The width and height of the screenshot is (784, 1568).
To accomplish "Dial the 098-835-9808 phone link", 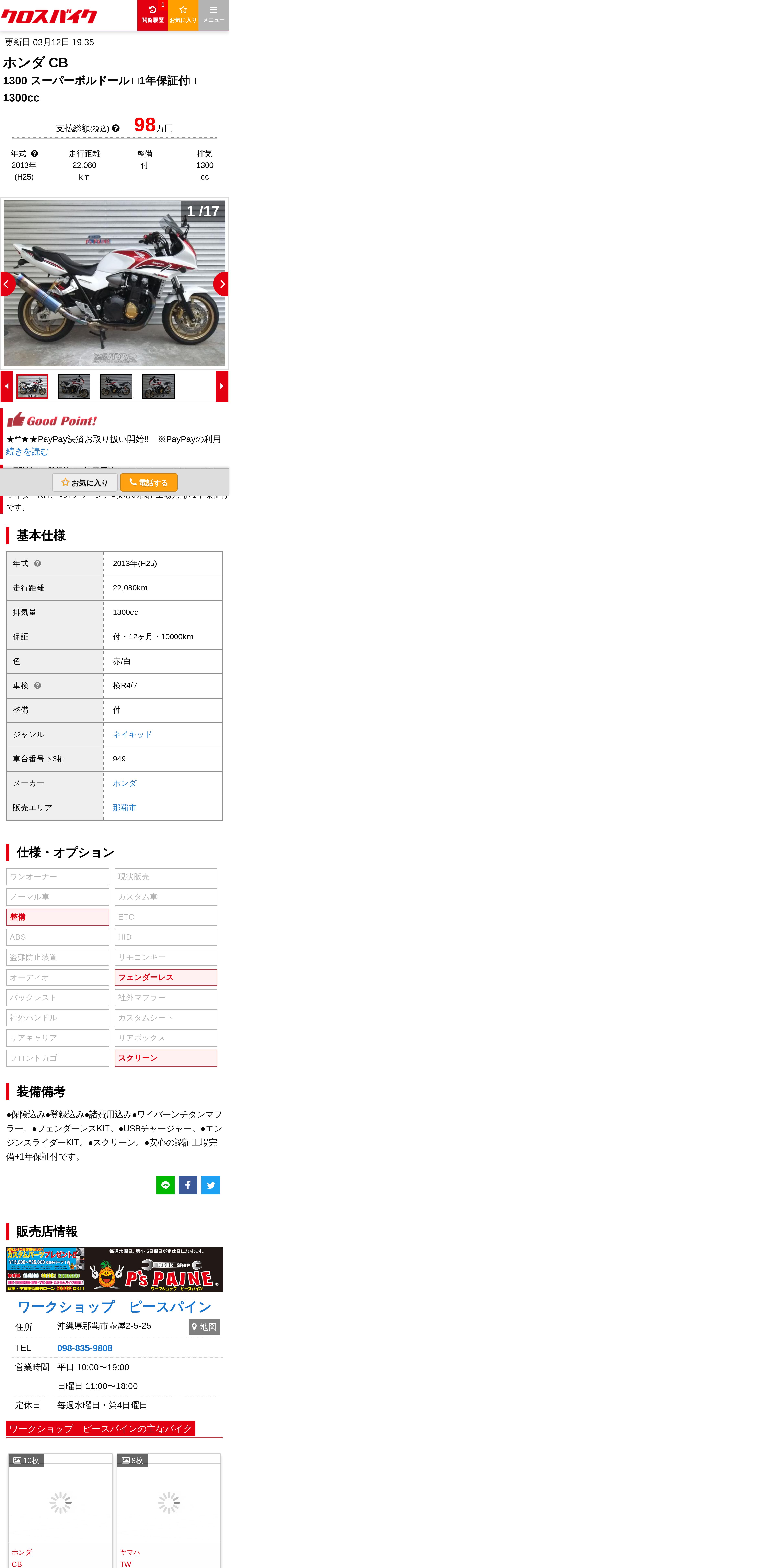I will (85, 1348).
